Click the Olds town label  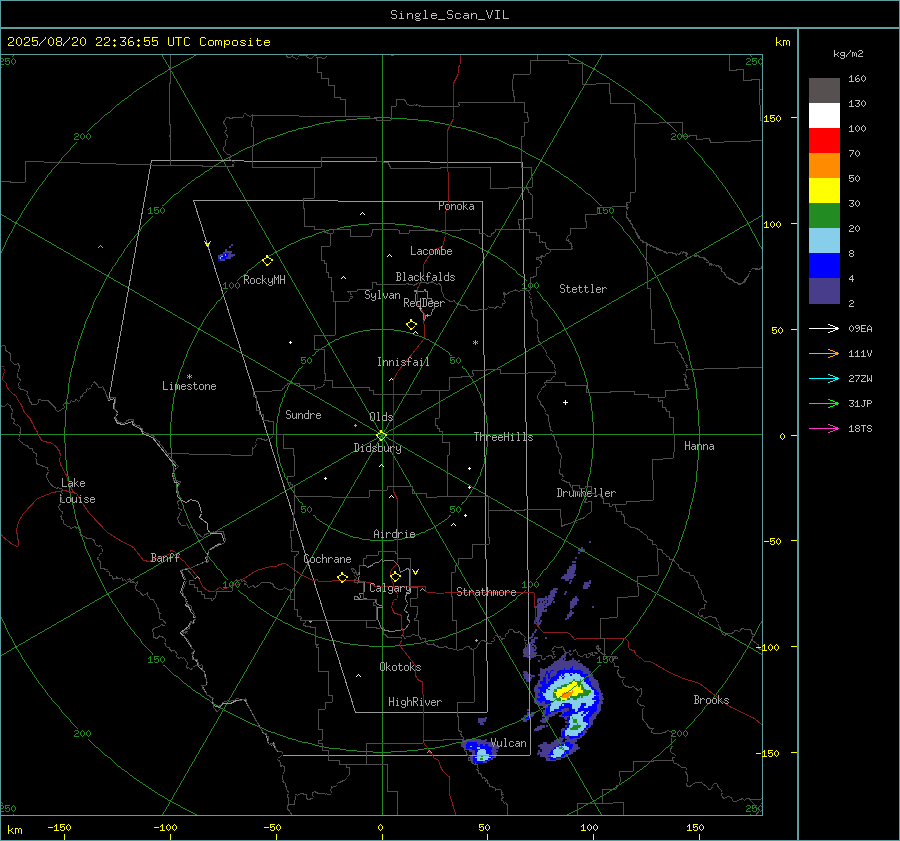click(x=381, y=417)
